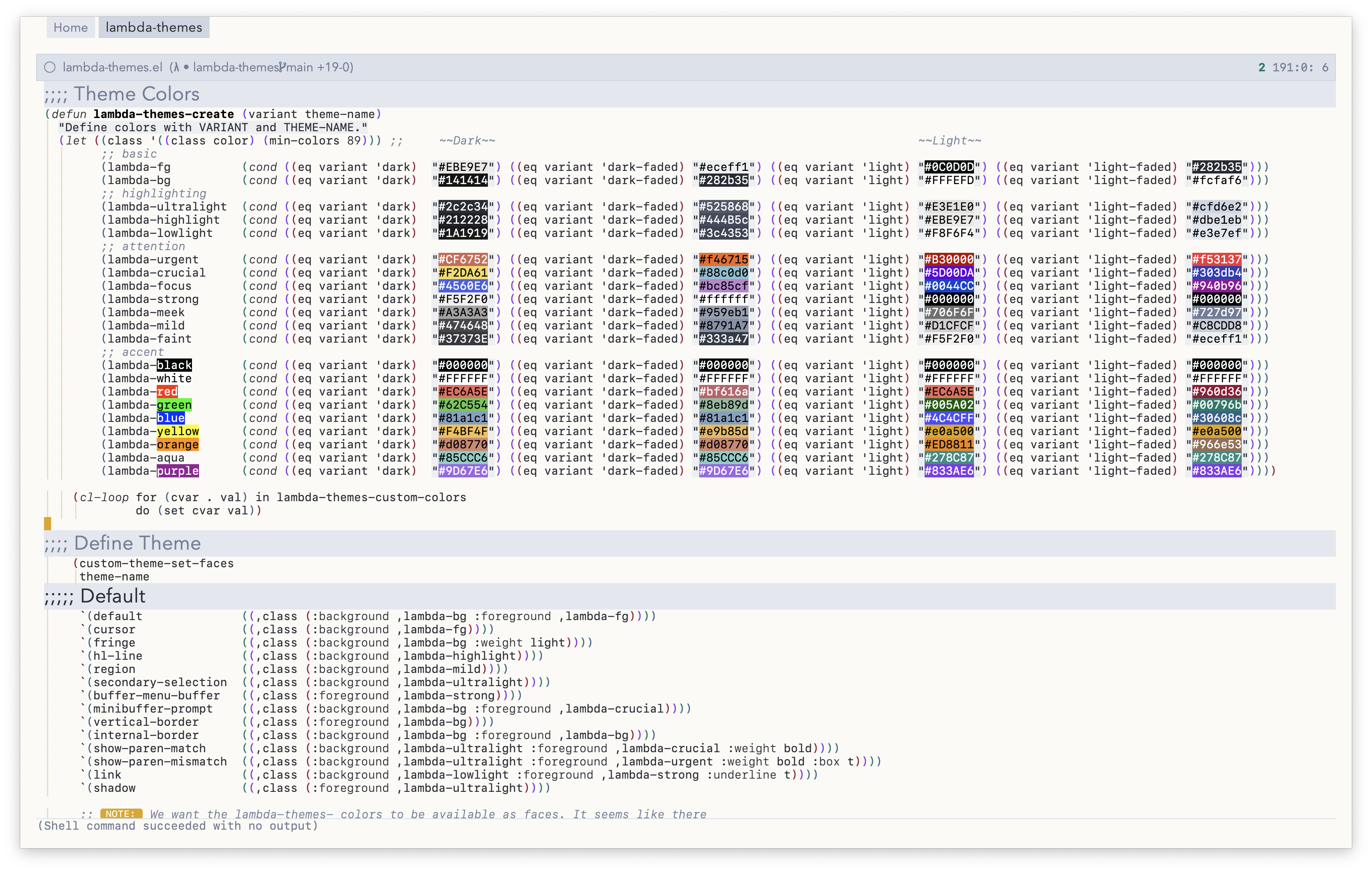Viewport: 1372px width, 872px height.
Task: Click the highlighted 'purple' accent label
Action: click(178, 471)
